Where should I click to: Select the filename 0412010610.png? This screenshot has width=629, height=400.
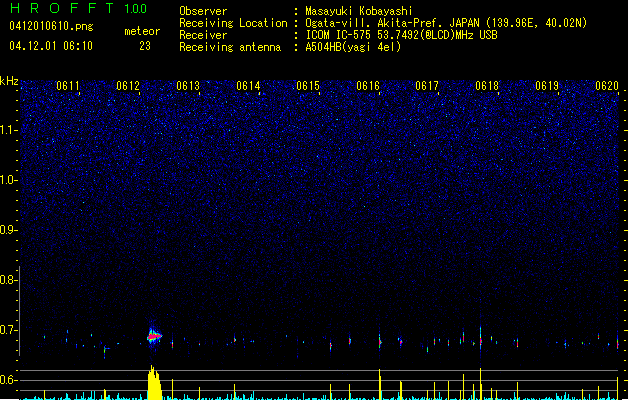(51, 26)
